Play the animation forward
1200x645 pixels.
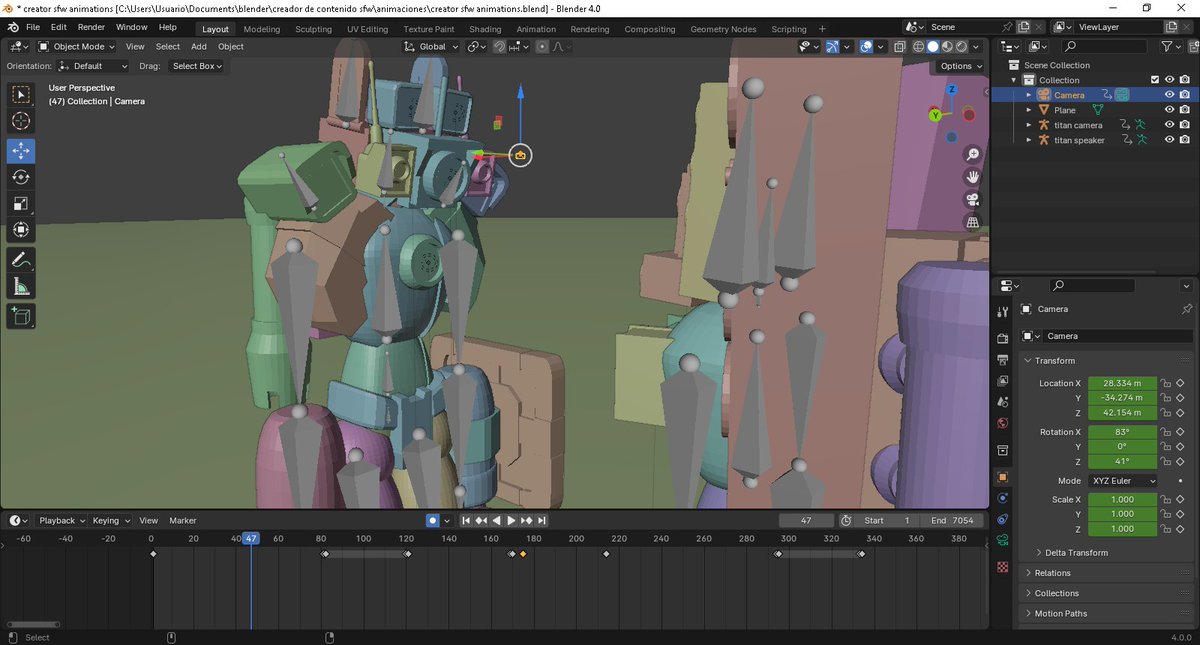click(511, 520)
